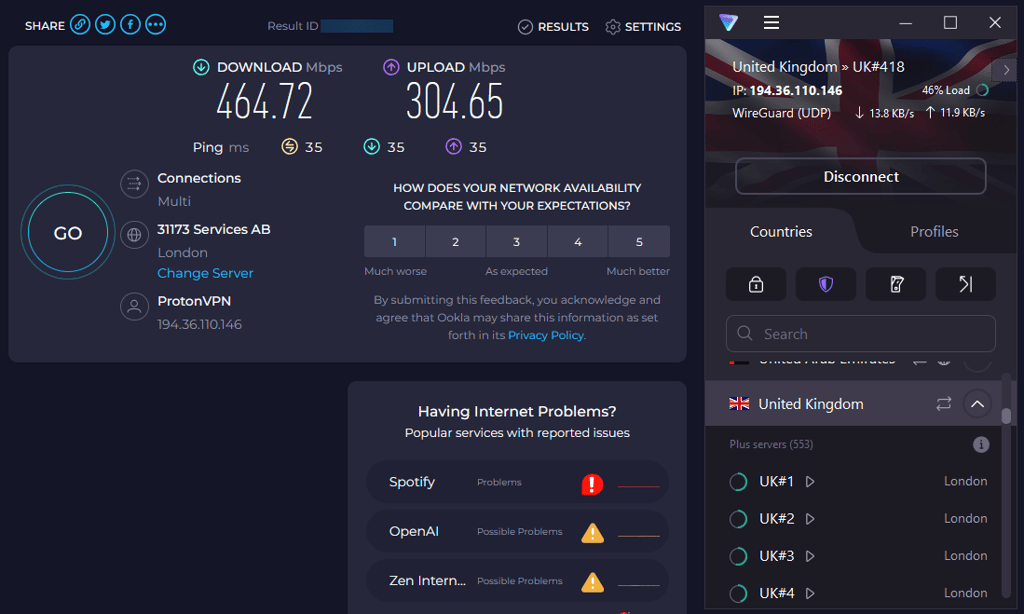The width and height of the screenshot is (1024, 614).
Task: Connect to UK#4 via play arrow
Action: pos(810,594)
